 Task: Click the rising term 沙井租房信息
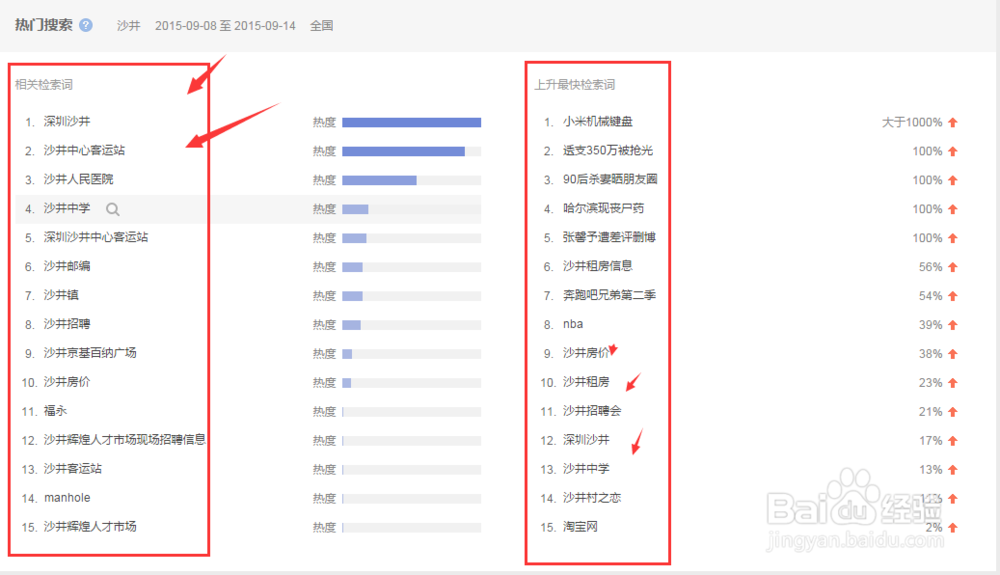coord(598,266)
